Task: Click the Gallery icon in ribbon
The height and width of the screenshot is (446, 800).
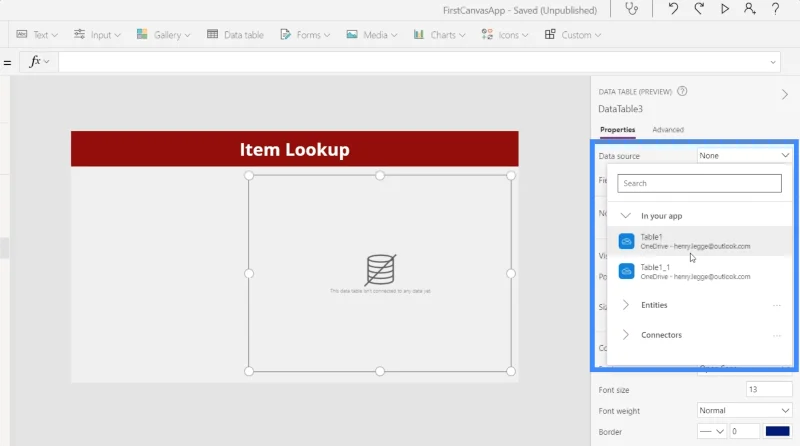Action: 142,34
